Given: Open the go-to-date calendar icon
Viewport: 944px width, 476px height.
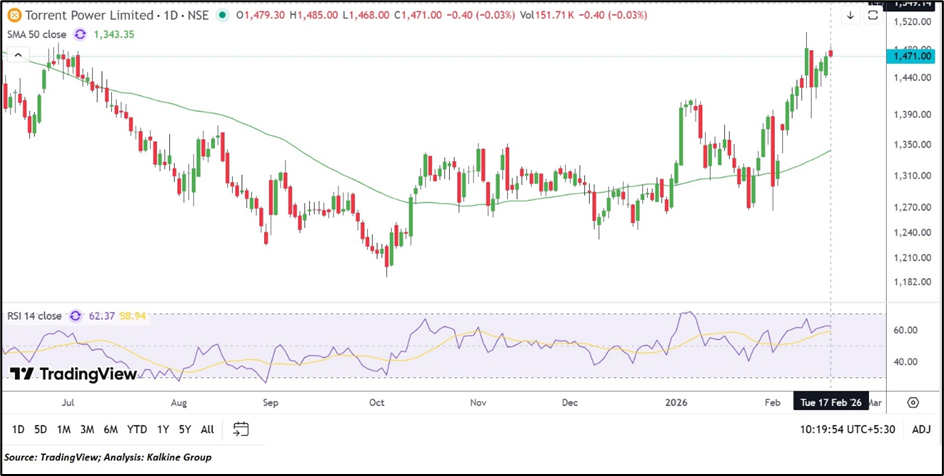Looking at the screenshot, I should [241, 429].
